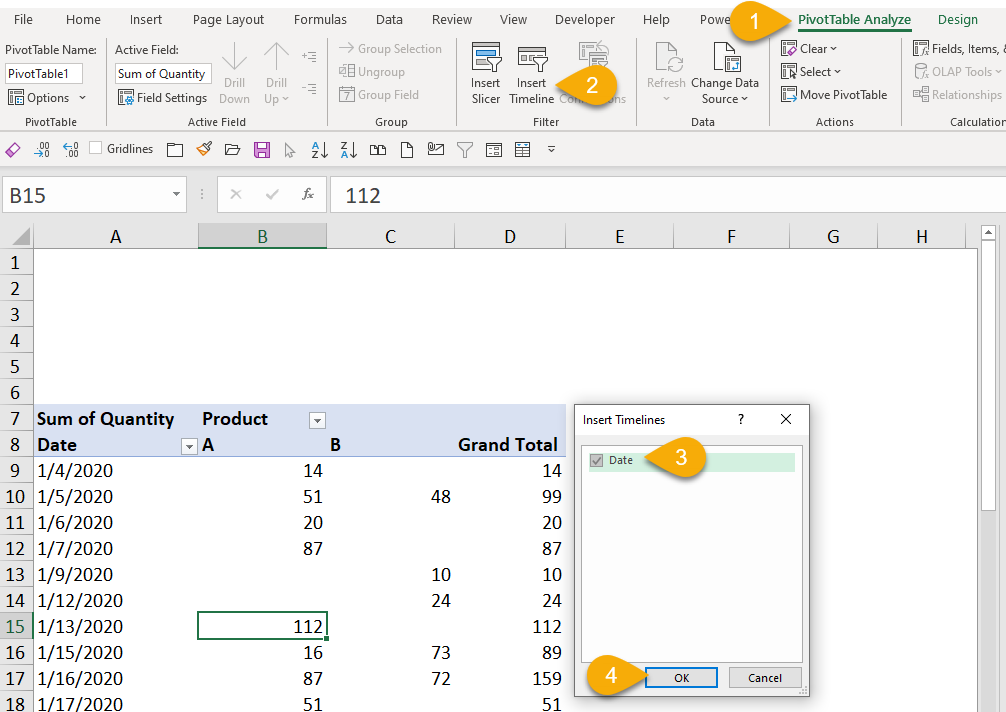
Task: Click the PivotTable Name input field
Action: (44, 74)
